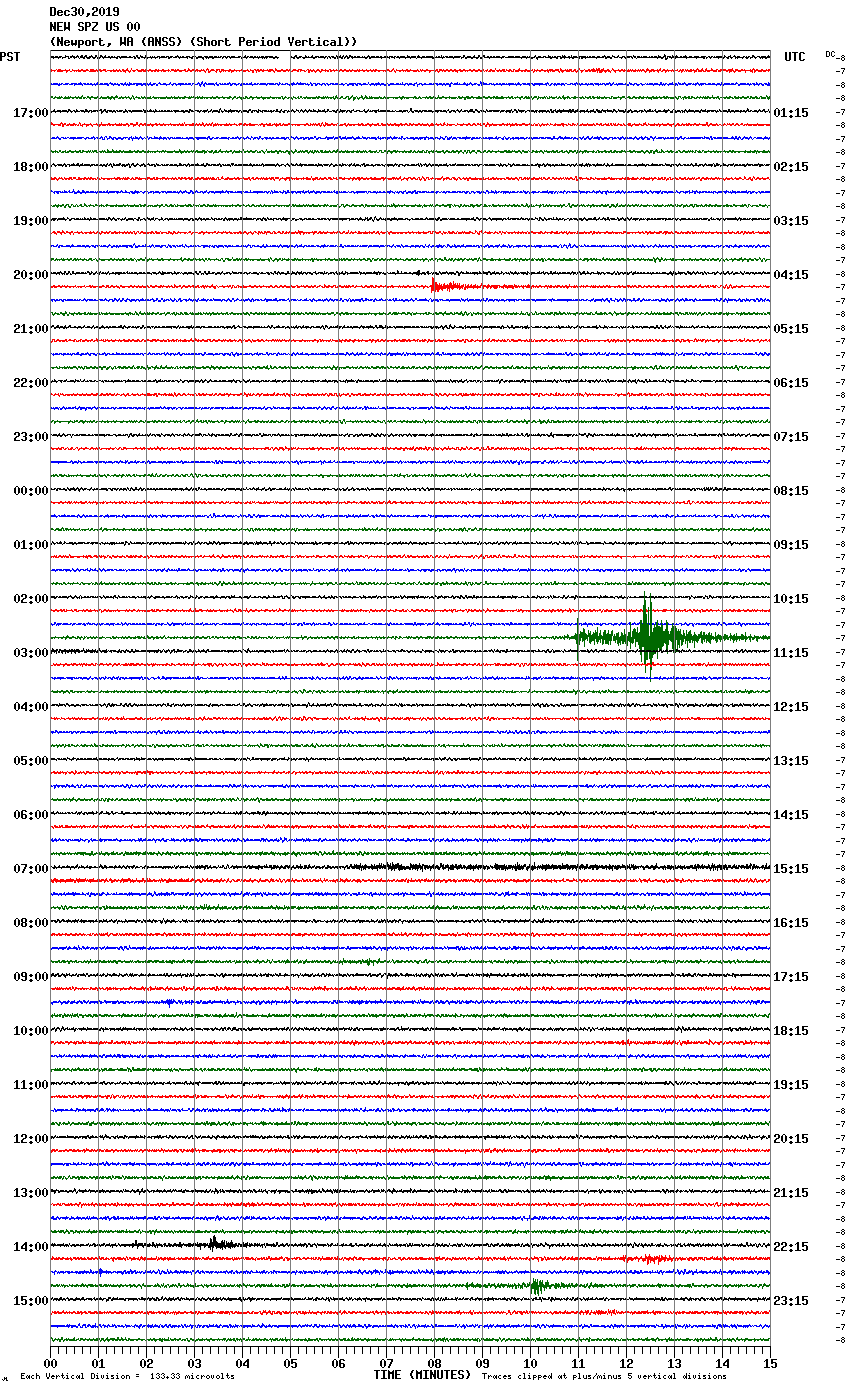Viewport: 850px width, 1390px height.
Task: Select the 07:00 PST time label
Action: (30, 869)
